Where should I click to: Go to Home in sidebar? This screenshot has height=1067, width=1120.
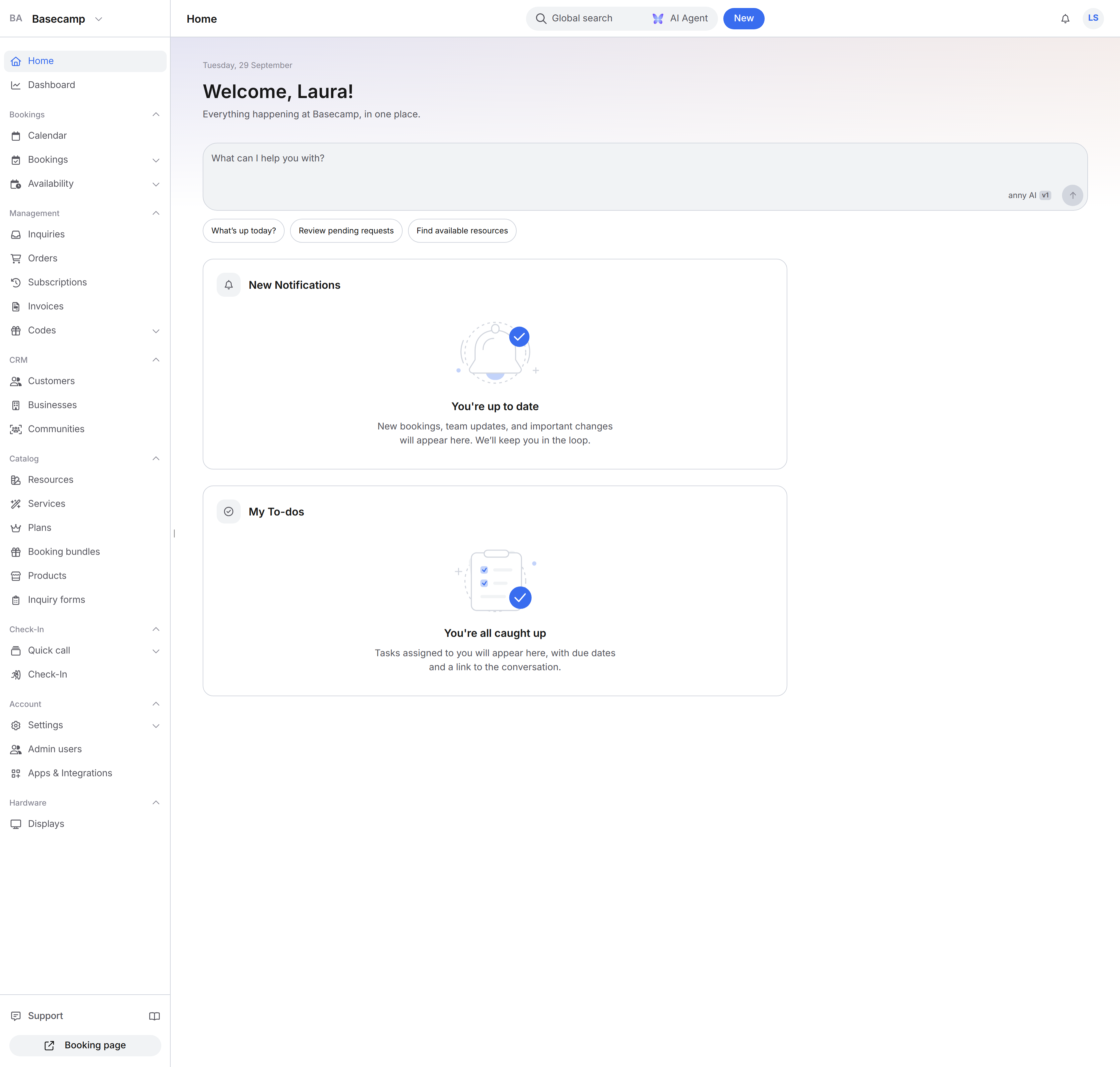tap(85, 61)
